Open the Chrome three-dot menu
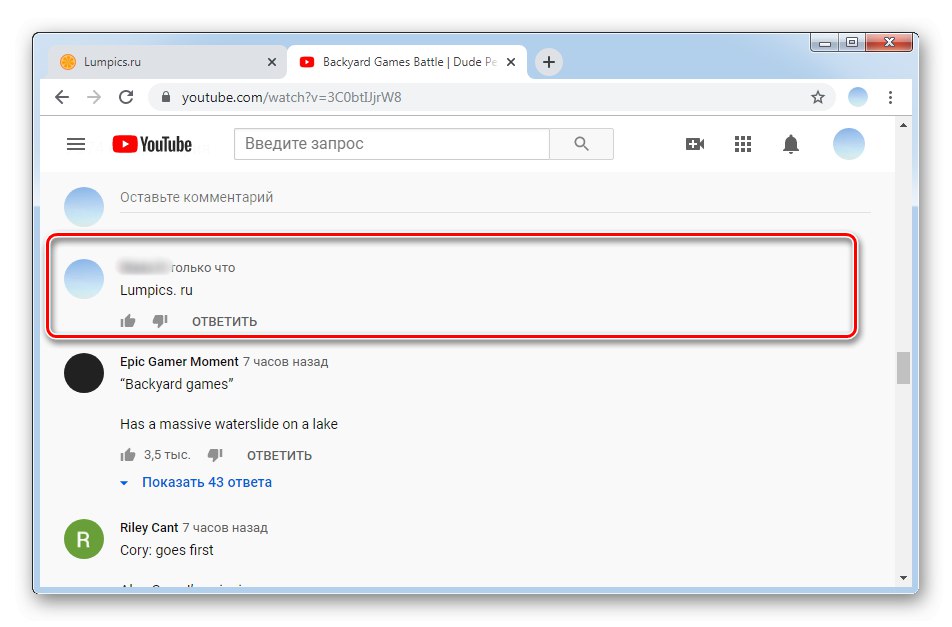This screenshot has width=952, height=627. click(891, 97)
